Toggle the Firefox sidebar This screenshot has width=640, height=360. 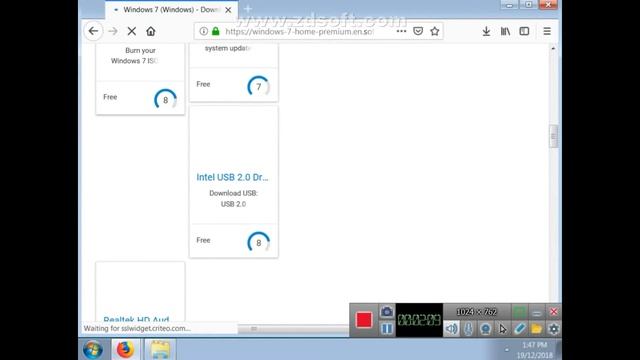[x=524, y=31]
